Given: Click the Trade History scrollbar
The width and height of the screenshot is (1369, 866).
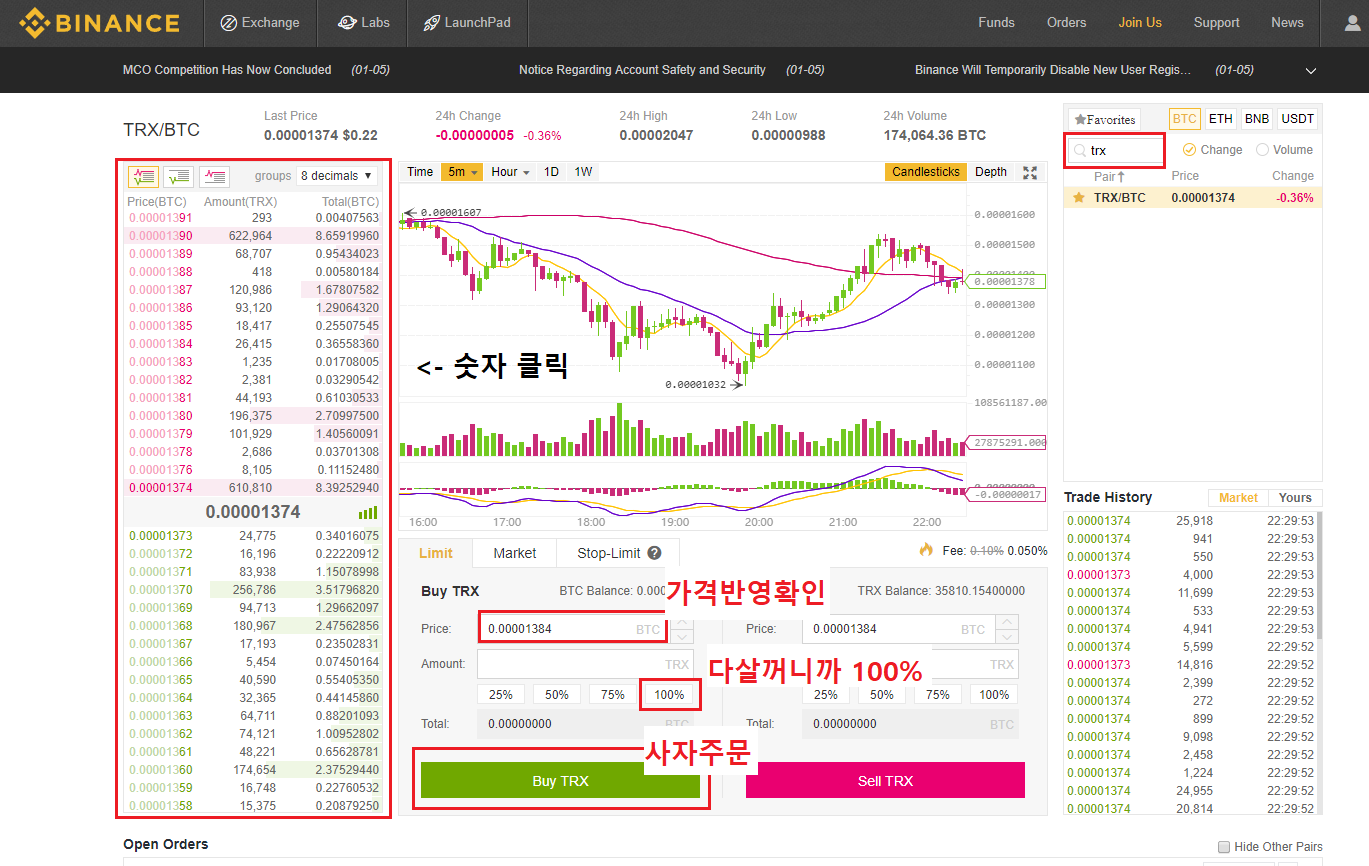Looking at the screenshot, I should [1320, 575].
